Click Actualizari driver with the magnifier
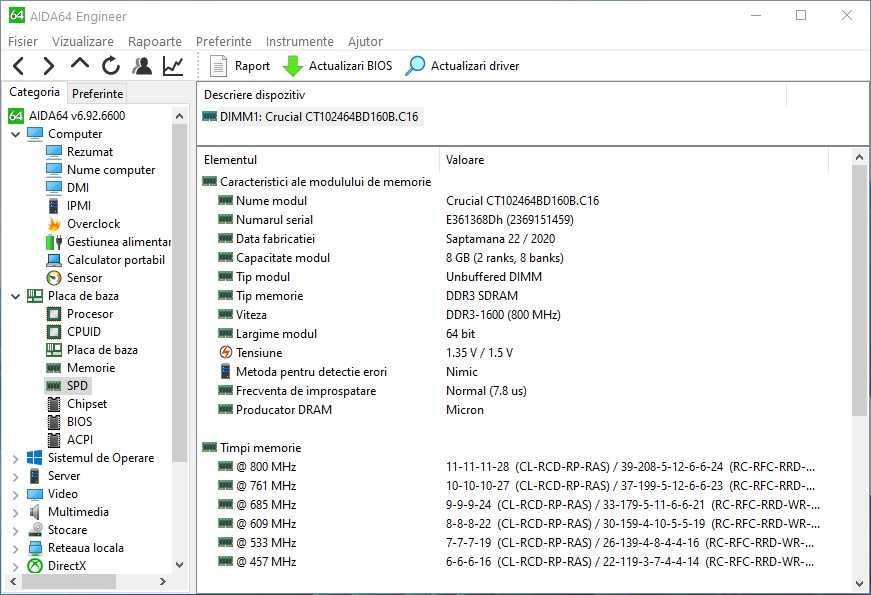Viewport: 871px width, 595px height. coord(462,66)
